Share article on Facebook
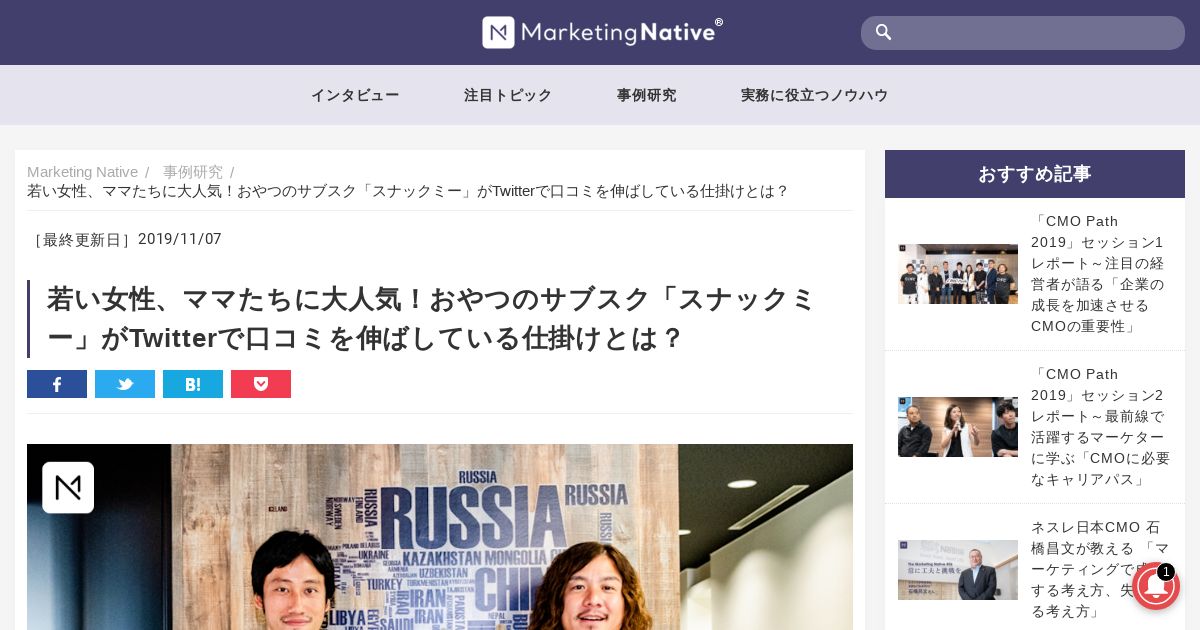 tap(57, 384)
